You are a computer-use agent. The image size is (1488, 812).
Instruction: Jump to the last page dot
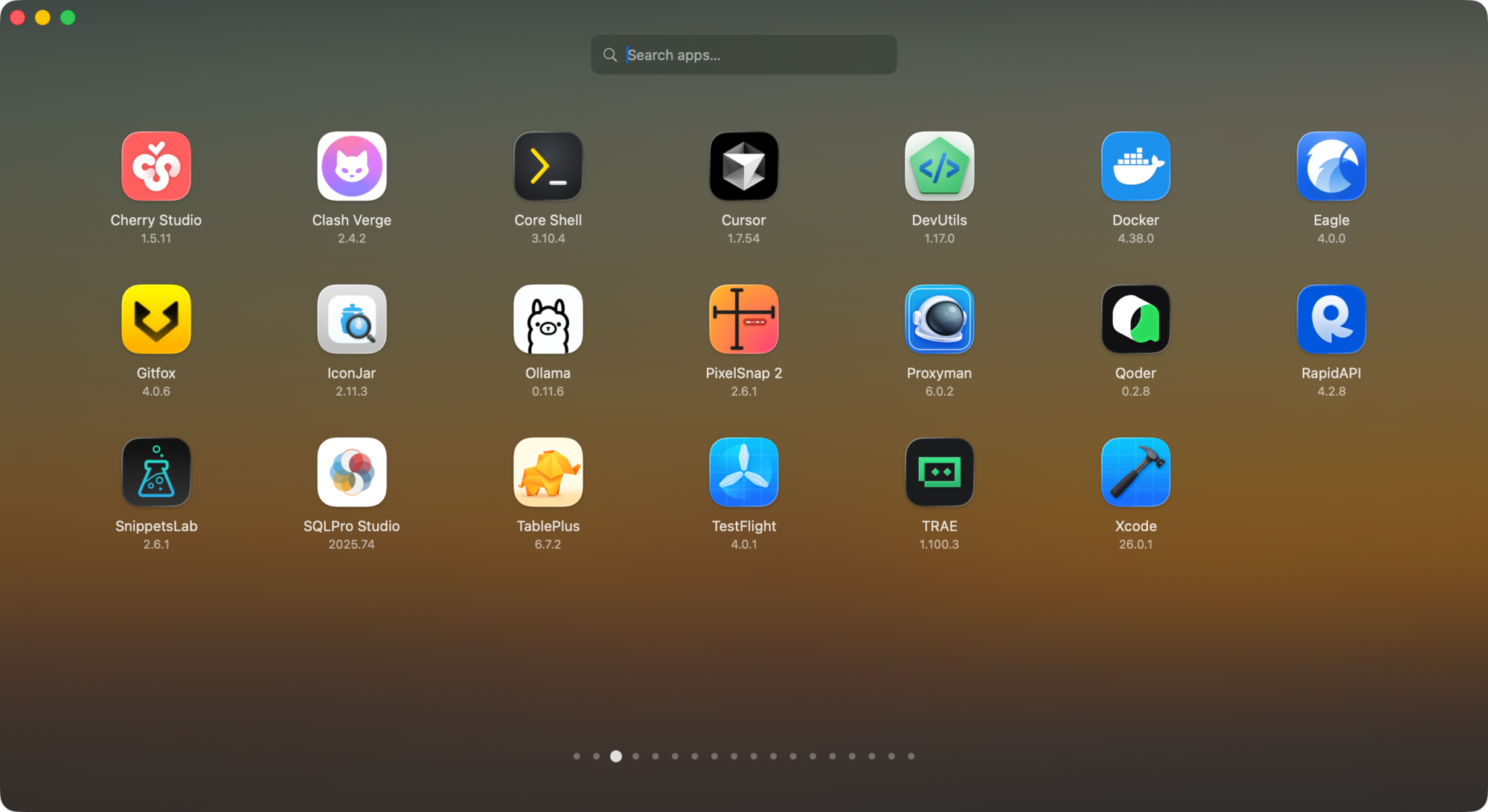(911, 755)
